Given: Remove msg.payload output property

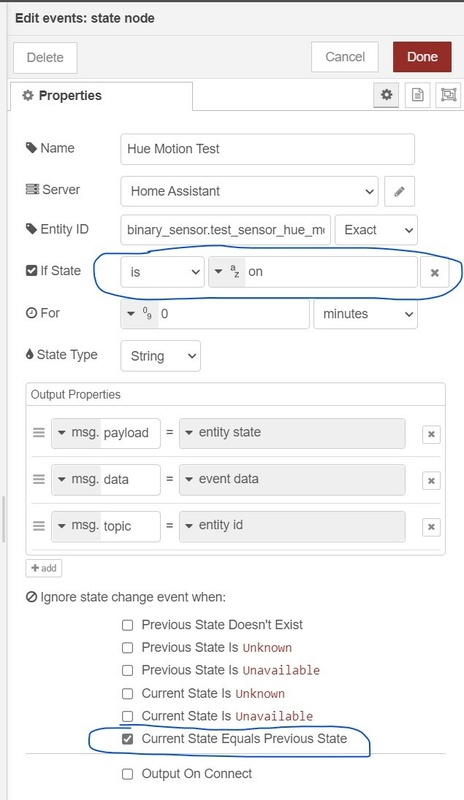Looking at the screenshot, I should tap(431, 434).
